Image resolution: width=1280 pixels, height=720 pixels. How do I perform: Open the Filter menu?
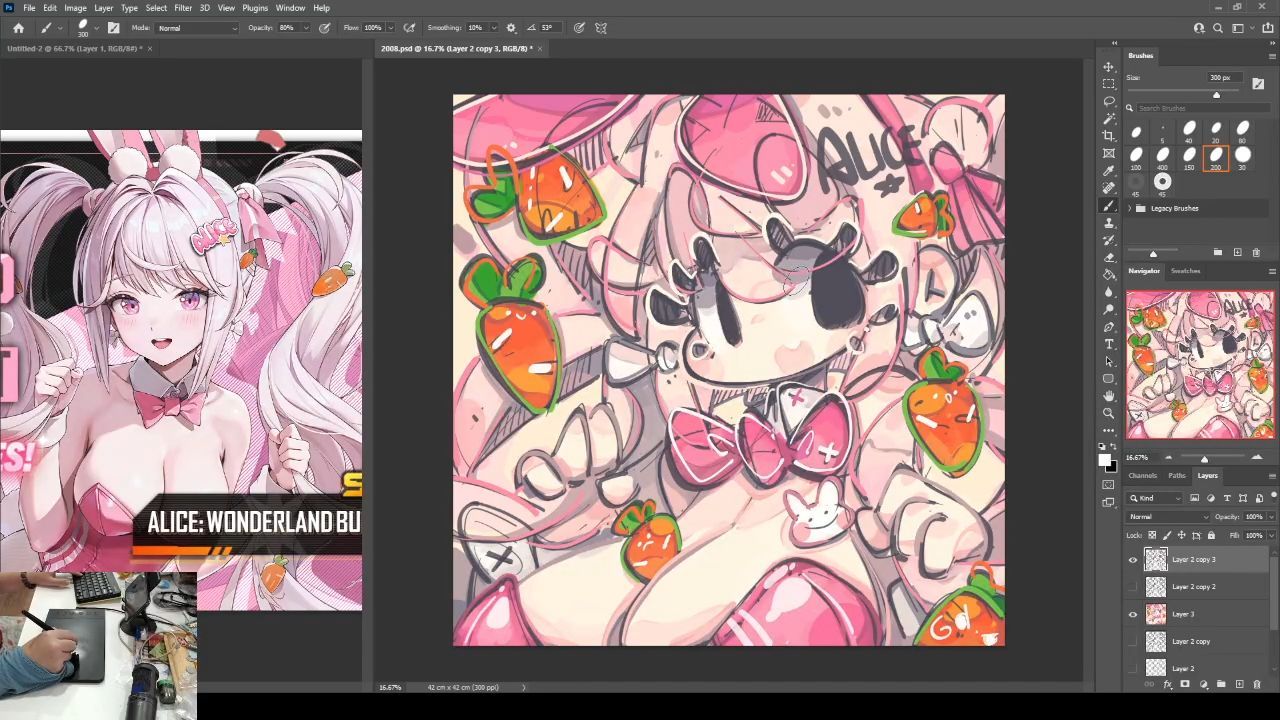[183, 8]
